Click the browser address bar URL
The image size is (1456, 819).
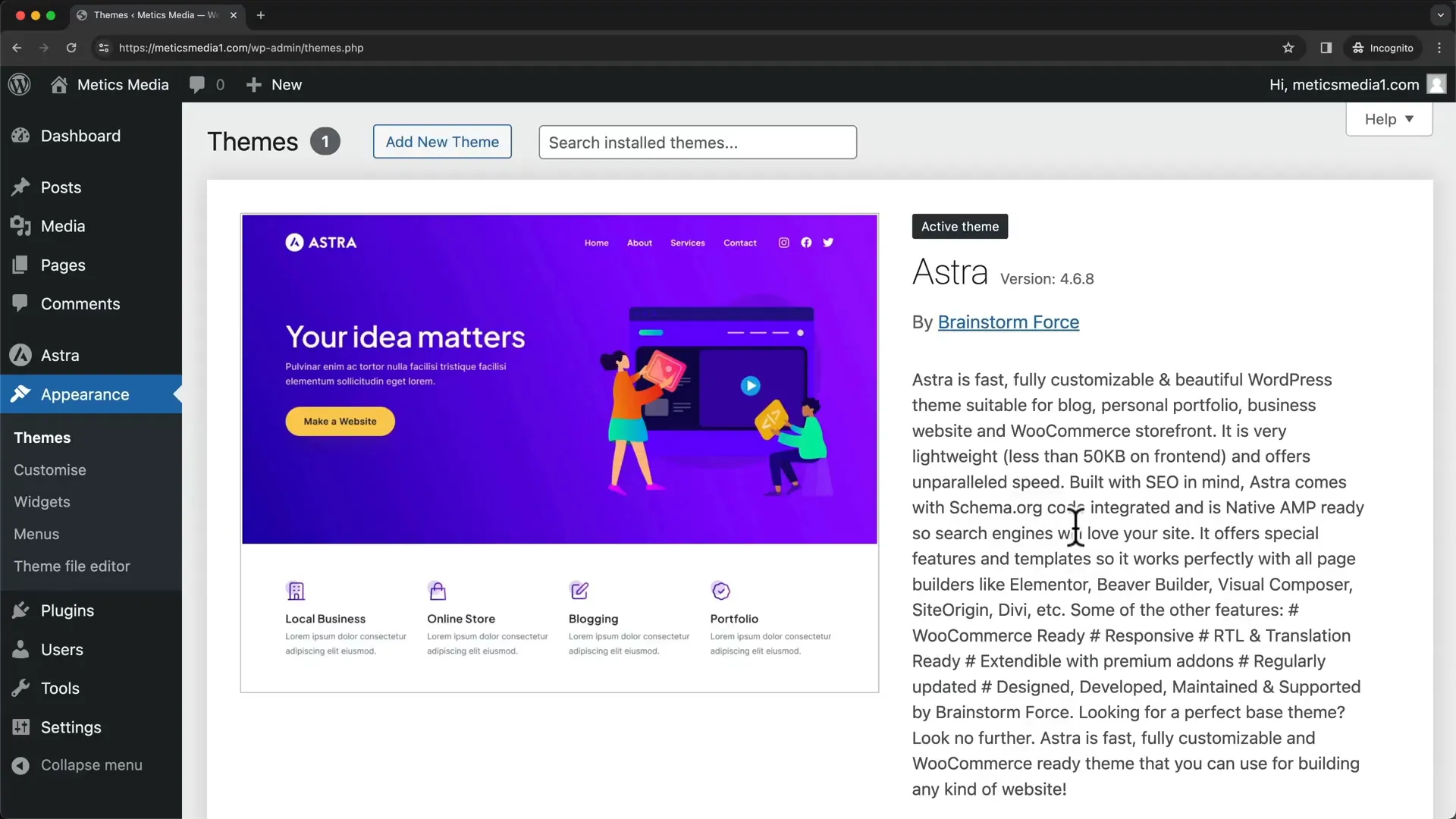pos(241,48)
